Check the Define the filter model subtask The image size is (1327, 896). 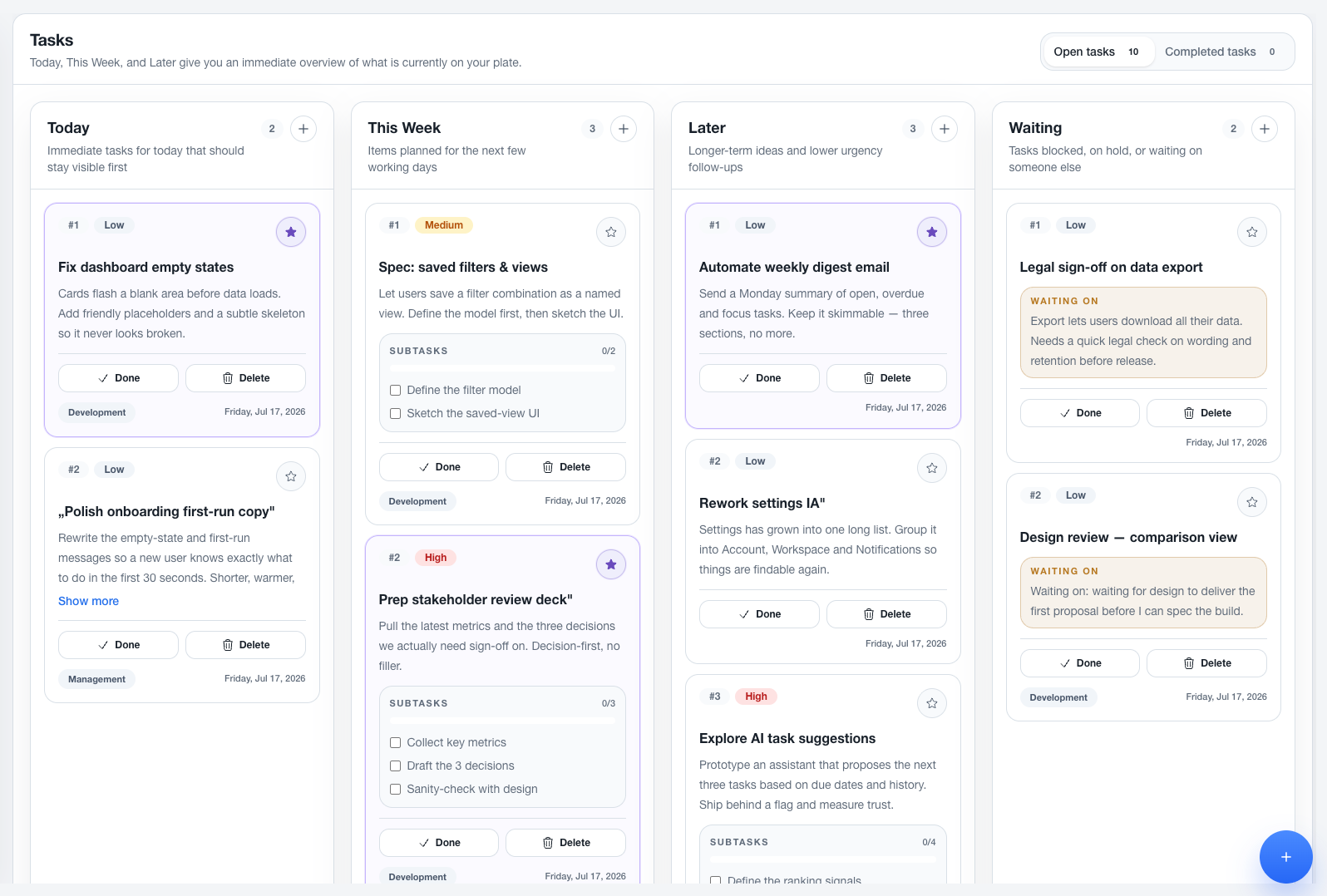click(x=396, y=390)
